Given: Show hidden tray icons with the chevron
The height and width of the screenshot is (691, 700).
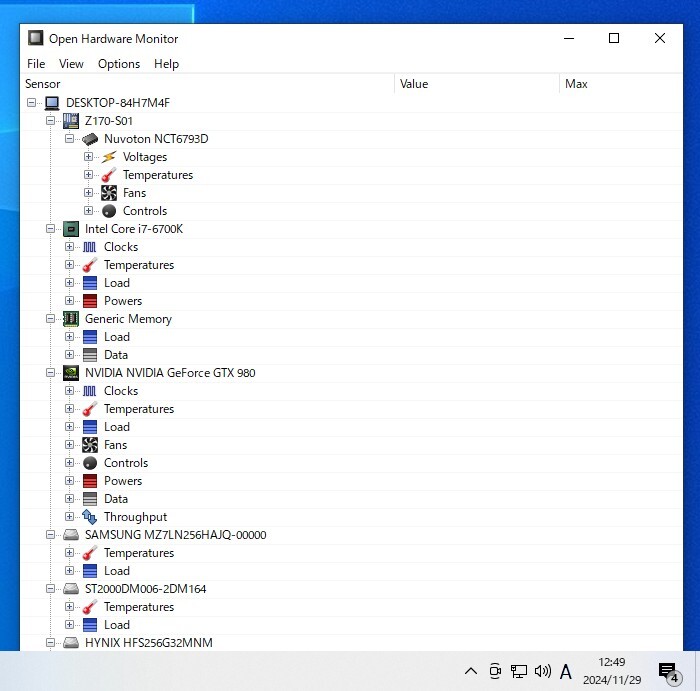Looking at the screenshot, I should (471, 671).
